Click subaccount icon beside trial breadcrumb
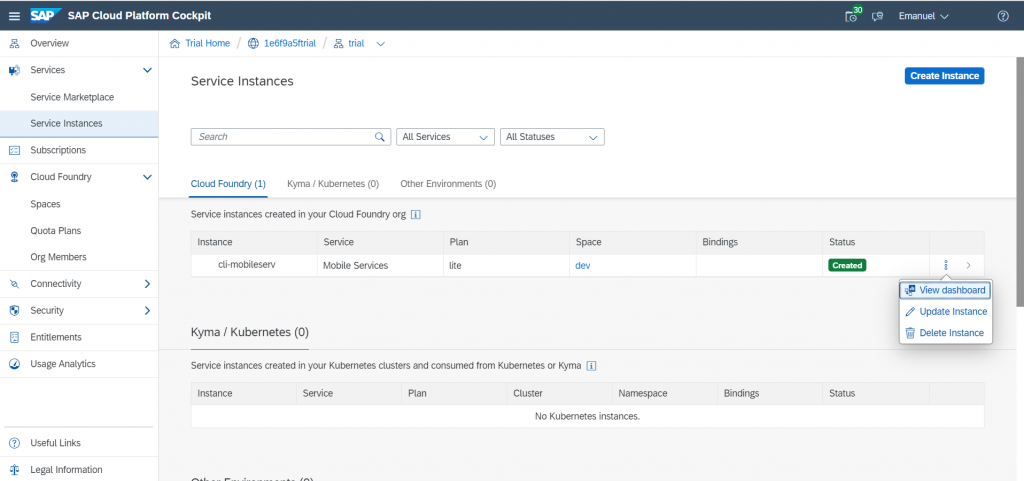The height and width of the screenshot is (481, 1024). pyautogui.click(x=338, y=44)
